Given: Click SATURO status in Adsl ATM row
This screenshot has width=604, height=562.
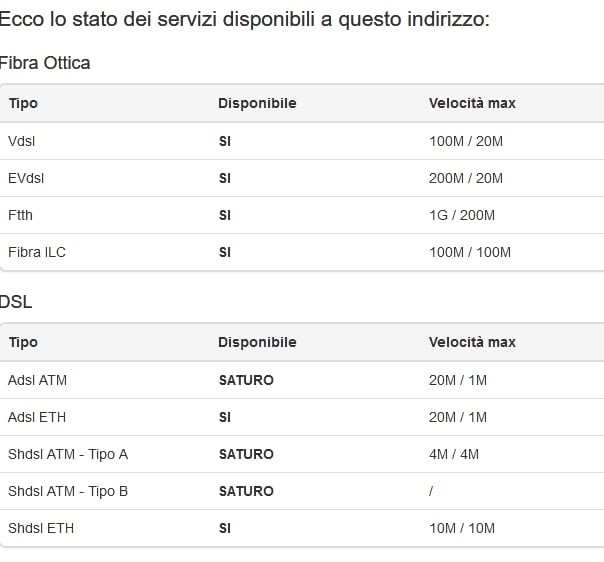Looking at the screenshot, I should pyautogui.click(x=246, y=380).
